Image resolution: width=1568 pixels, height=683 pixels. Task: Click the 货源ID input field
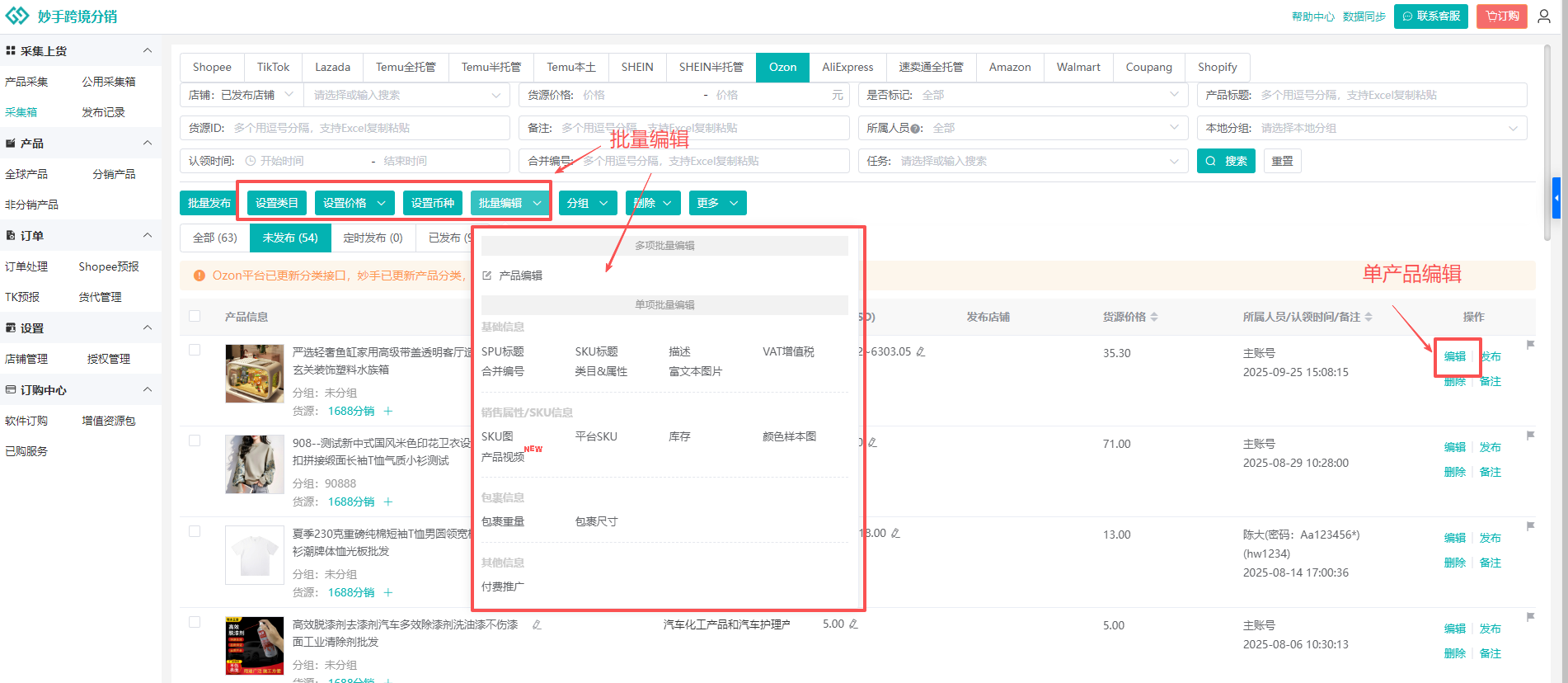click(367, 128)
